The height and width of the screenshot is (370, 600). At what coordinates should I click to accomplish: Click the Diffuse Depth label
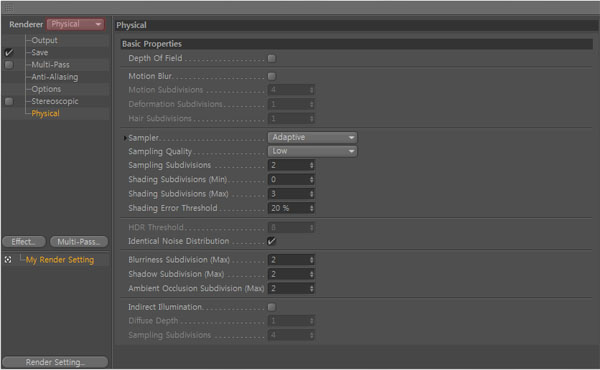(153, 321)
